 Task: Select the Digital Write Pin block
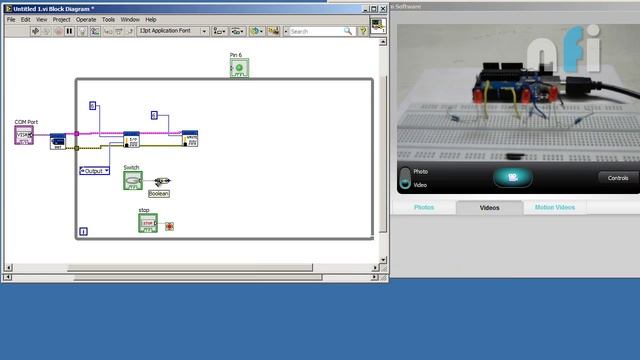[x=190, y=138]
